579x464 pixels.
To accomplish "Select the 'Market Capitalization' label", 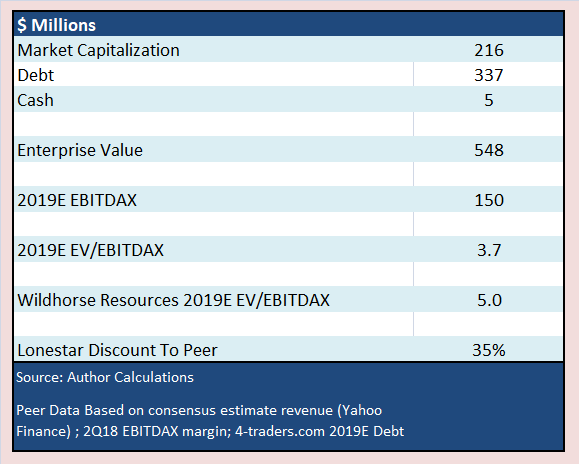I will [x=99, y=50].
